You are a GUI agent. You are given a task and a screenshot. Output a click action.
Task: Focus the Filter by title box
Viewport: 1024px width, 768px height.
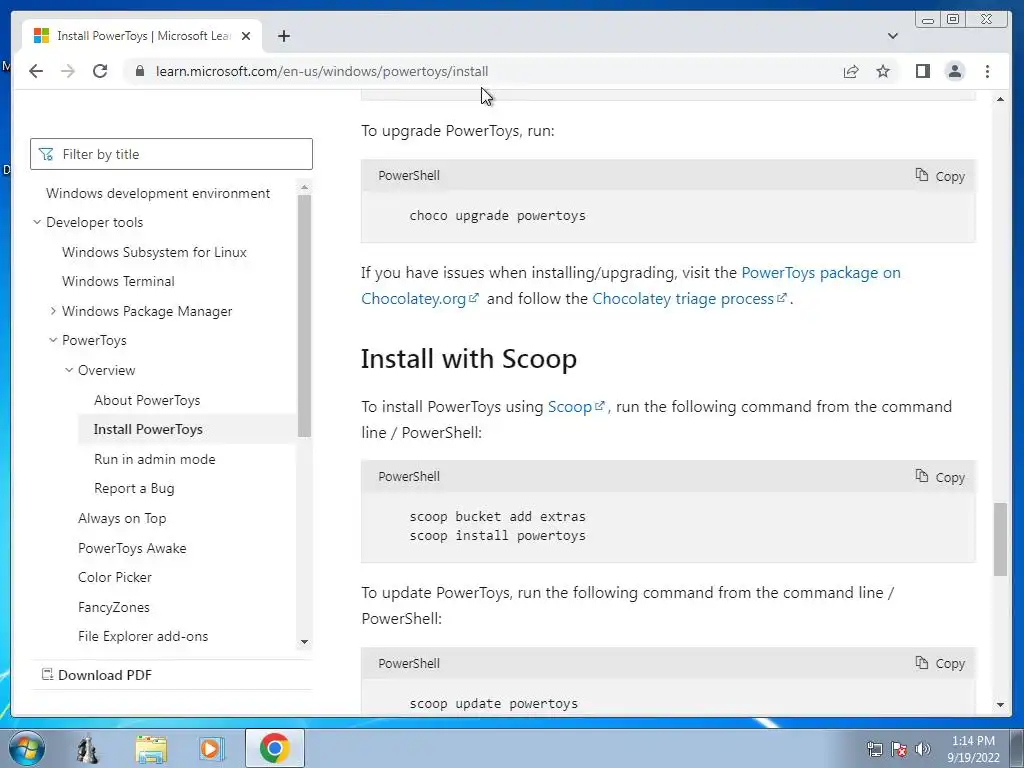[171, 154]
